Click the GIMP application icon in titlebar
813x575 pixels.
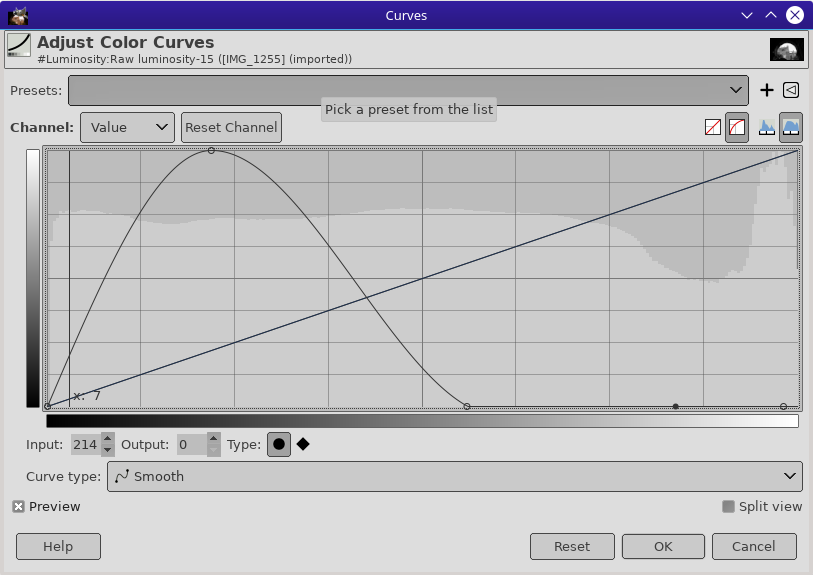click(18, 16)
